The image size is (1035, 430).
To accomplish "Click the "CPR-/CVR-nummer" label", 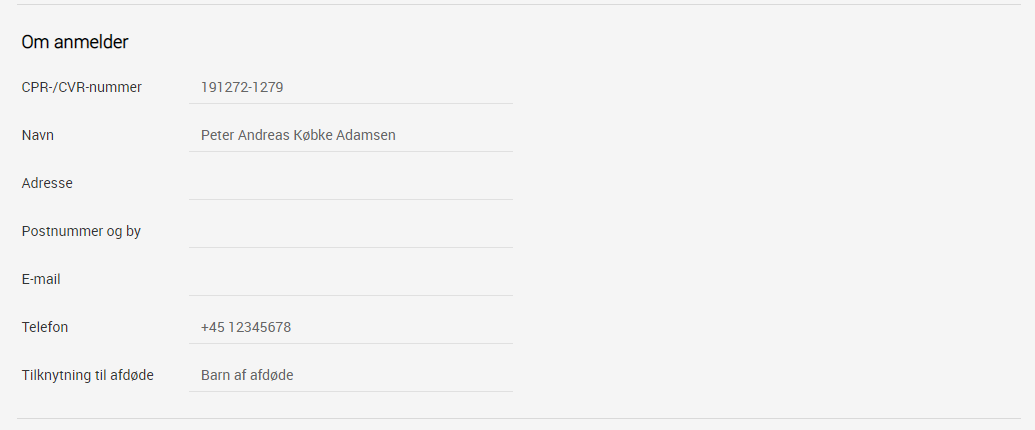I will pos(81,87).
